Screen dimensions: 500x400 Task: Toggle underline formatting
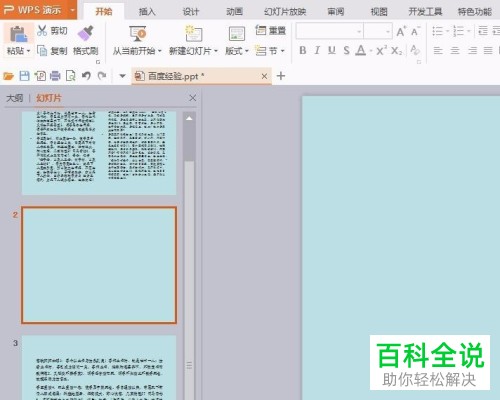[331, 50]
